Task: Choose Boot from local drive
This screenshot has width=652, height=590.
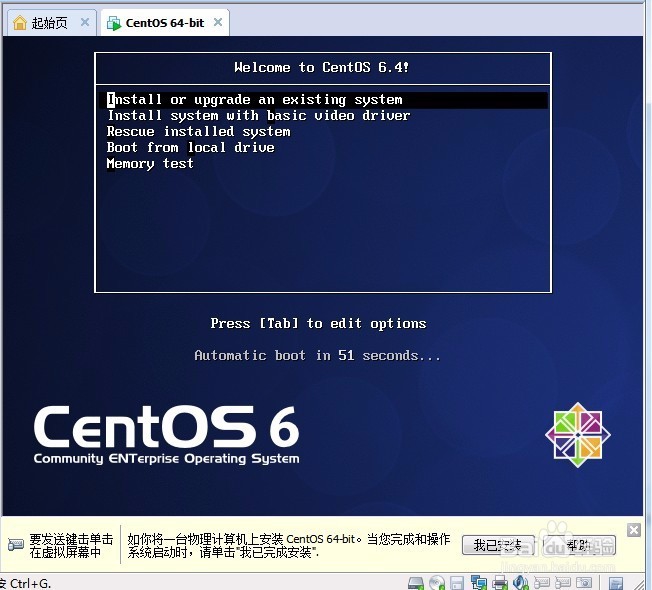Action: point(190,148)
